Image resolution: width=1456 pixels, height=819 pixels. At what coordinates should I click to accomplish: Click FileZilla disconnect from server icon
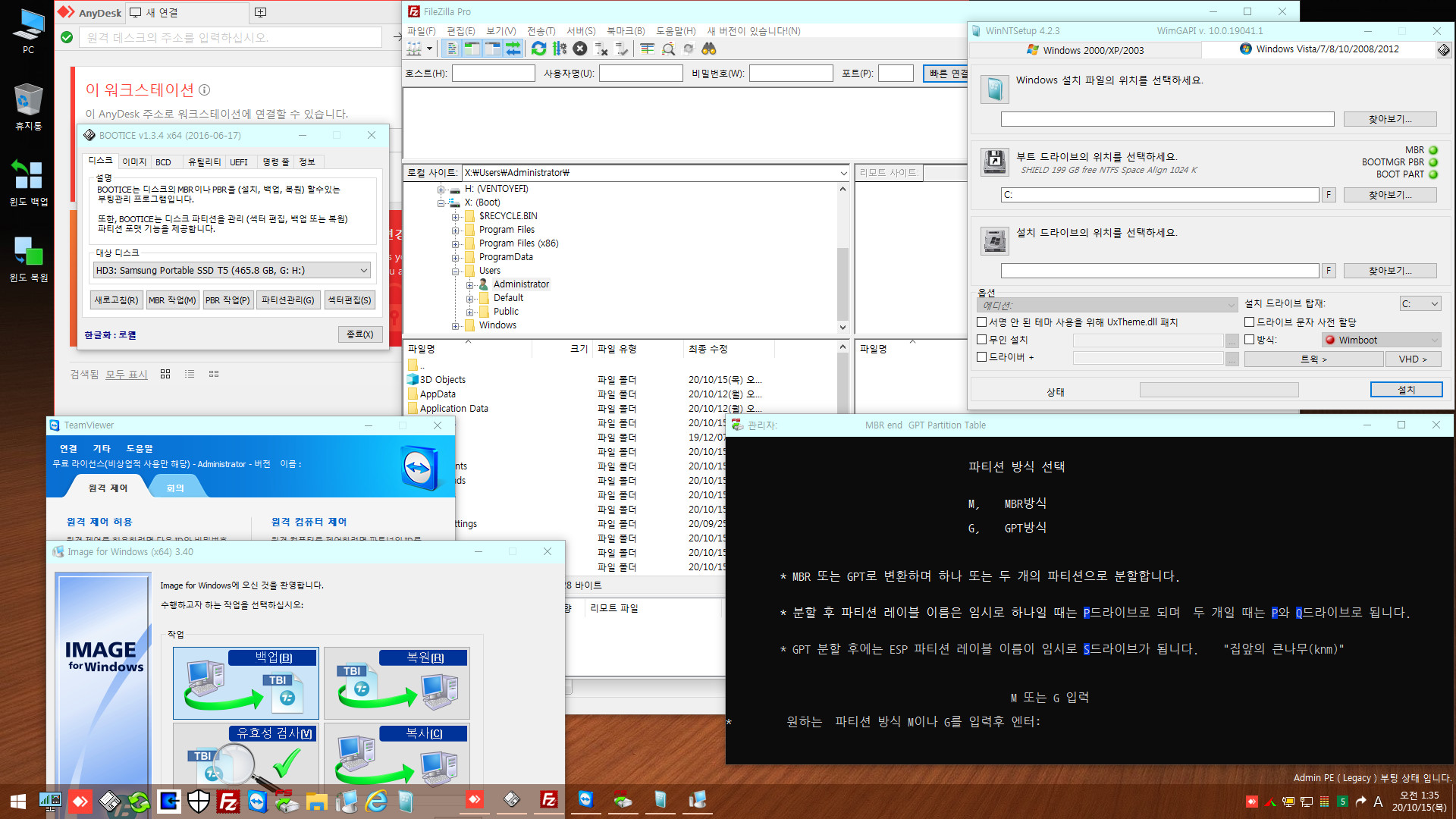click(x=601, y=49)
